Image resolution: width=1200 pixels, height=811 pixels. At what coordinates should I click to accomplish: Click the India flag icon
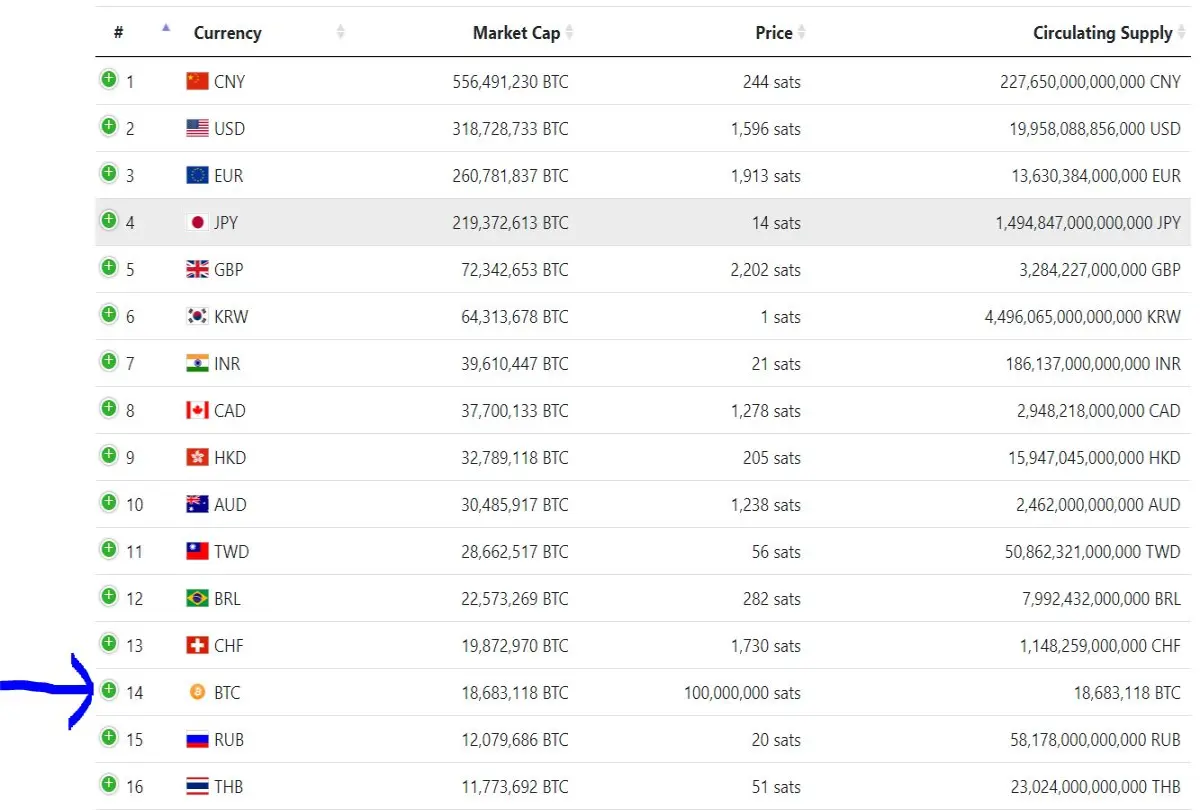(197, 363)
